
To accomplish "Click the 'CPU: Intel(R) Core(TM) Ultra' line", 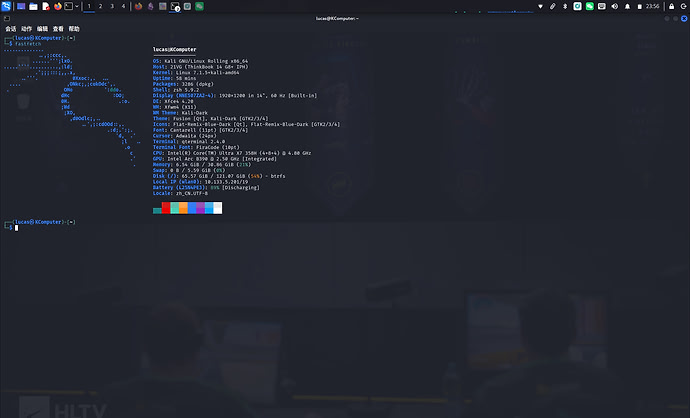I will coord(232,153).
